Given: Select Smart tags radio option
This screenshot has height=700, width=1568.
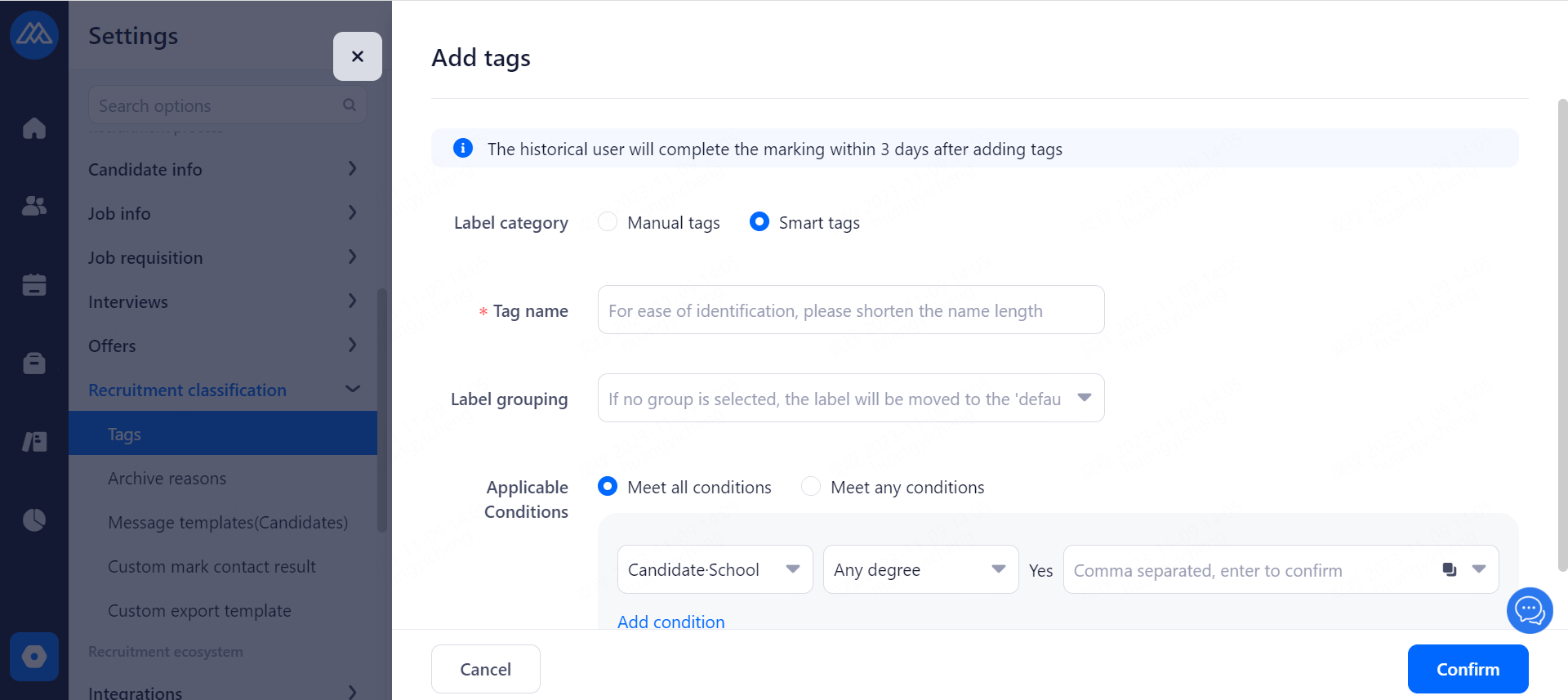Looking at the screenshot, I should (759, 222).
